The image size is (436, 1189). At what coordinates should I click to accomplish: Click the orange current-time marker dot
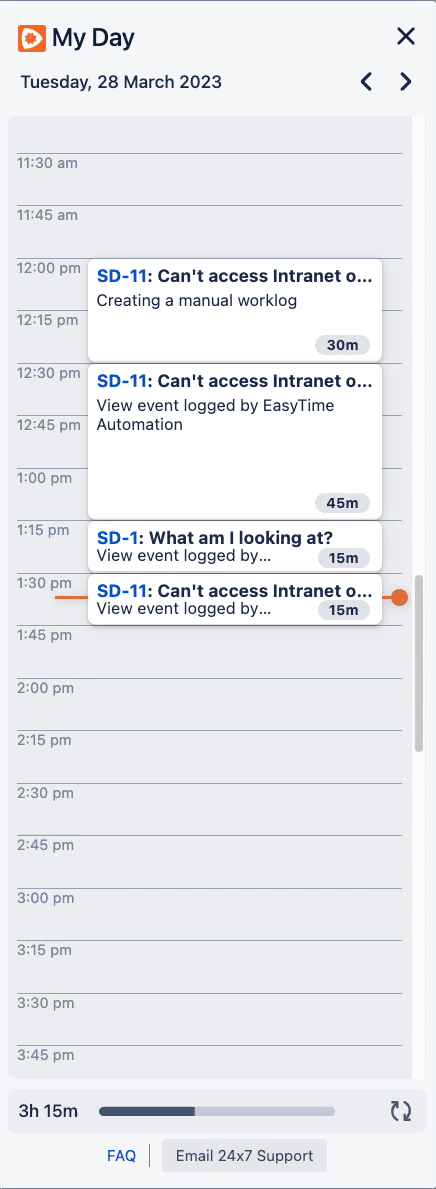(x=400, y=598)
